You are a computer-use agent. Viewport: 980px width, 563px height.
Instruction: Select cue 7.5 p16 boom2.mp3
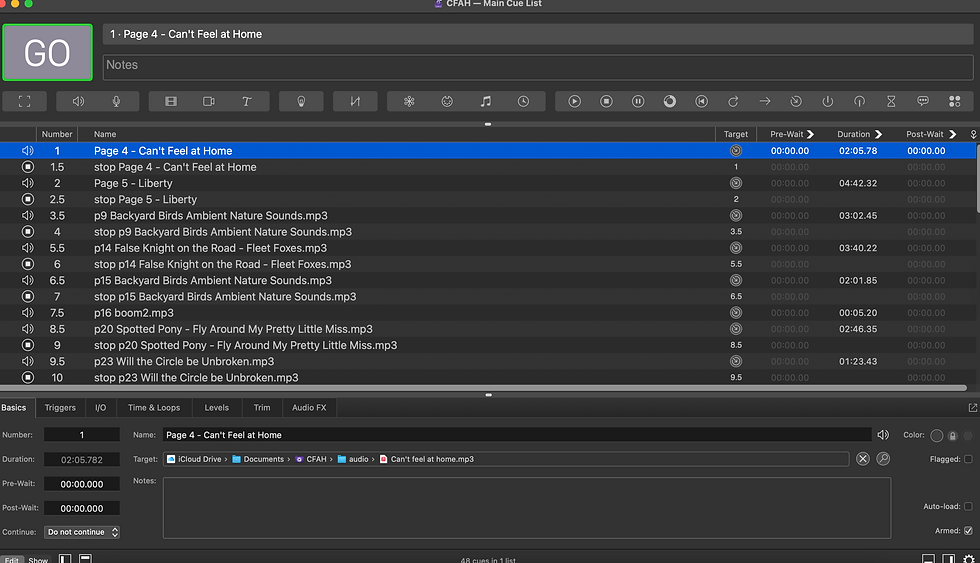488,313
